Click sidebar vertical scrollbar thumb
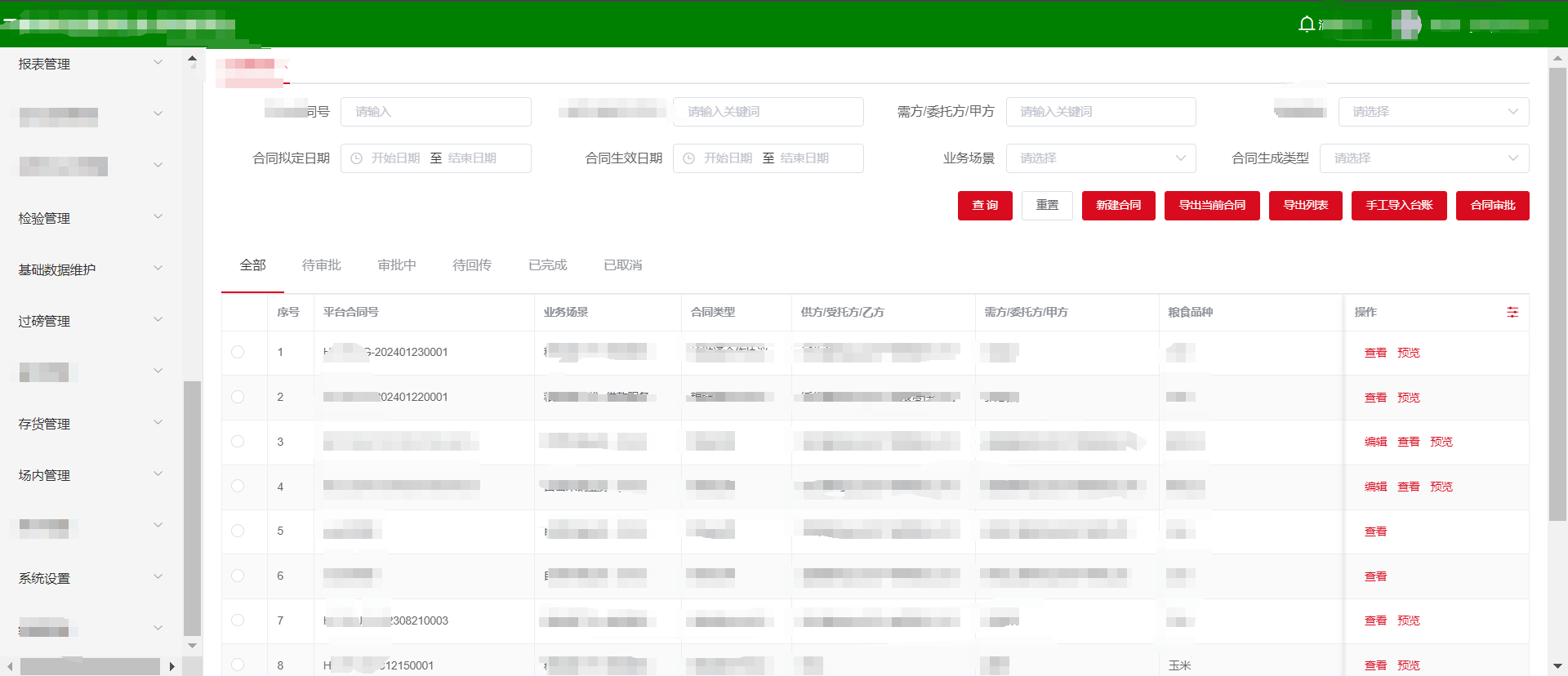The image size is (1568, 676). [x=192, y=508]
